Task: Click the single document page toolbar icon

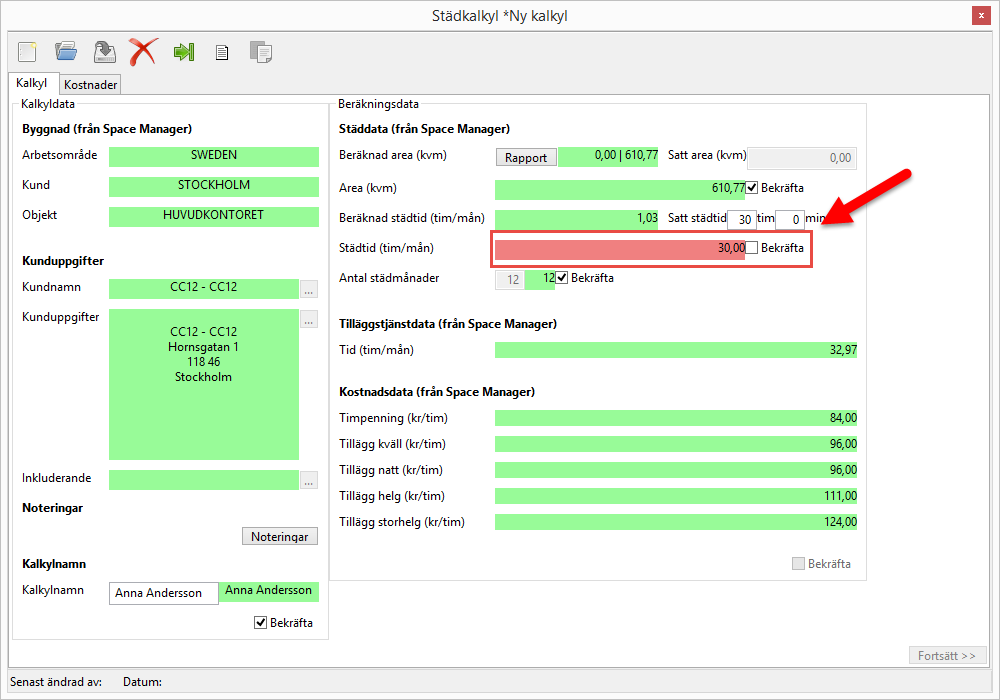Action: (222, 52)
